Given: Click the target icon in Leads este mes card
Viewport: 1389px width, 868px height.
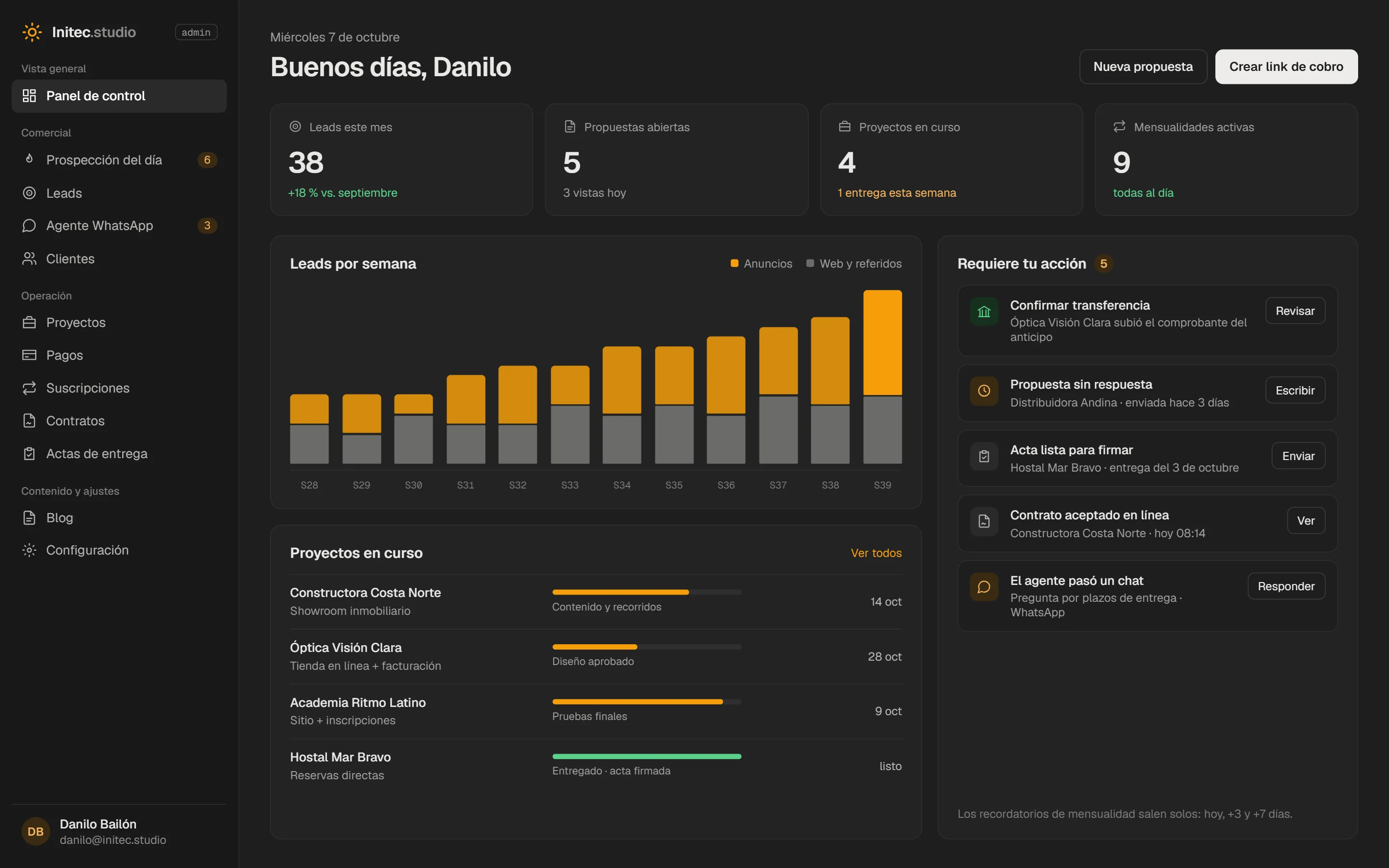Looking at the screenshot, I should 296,126.
